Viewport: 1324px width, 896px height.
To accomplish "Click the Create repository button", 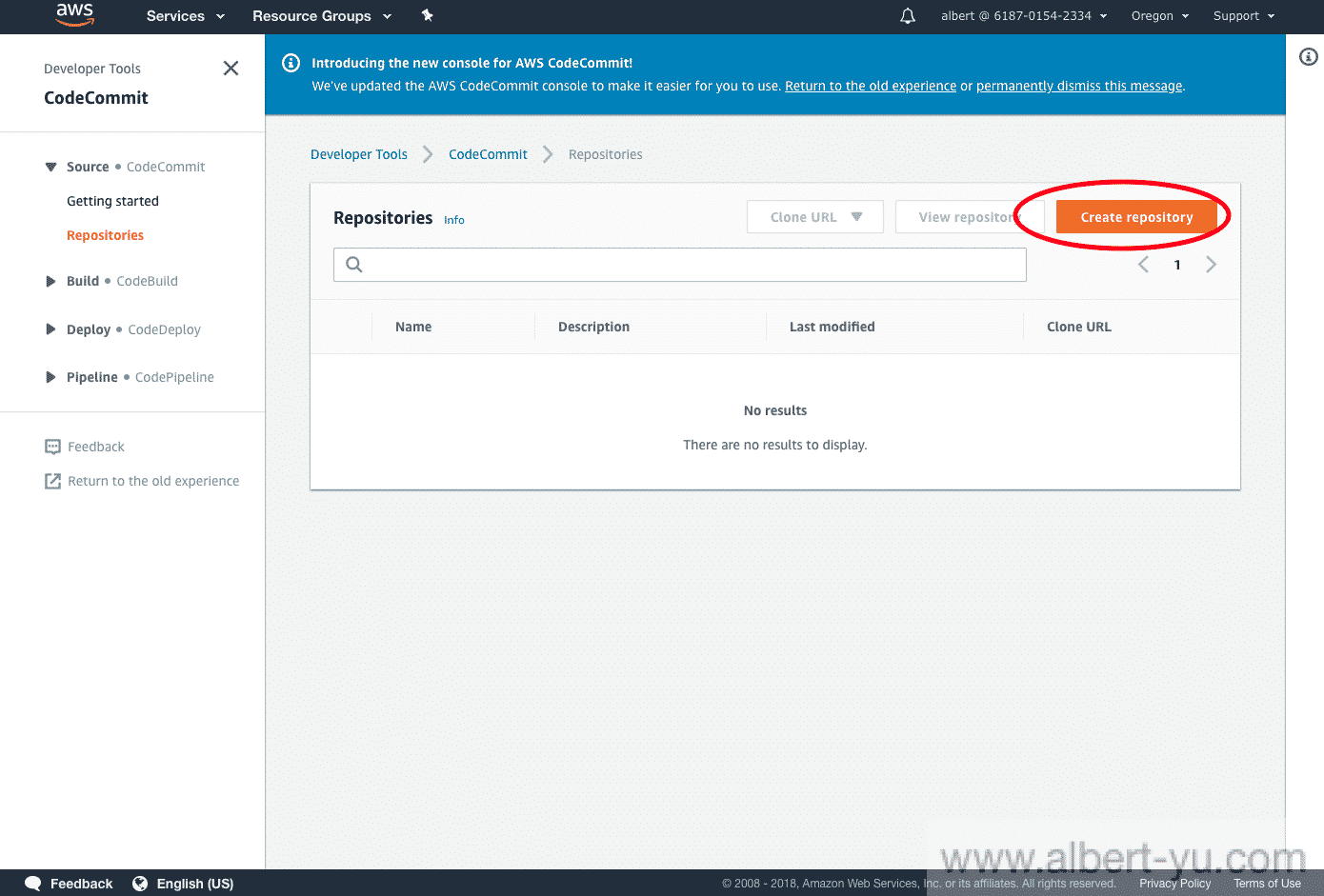I will click(x=1136, y=217).
